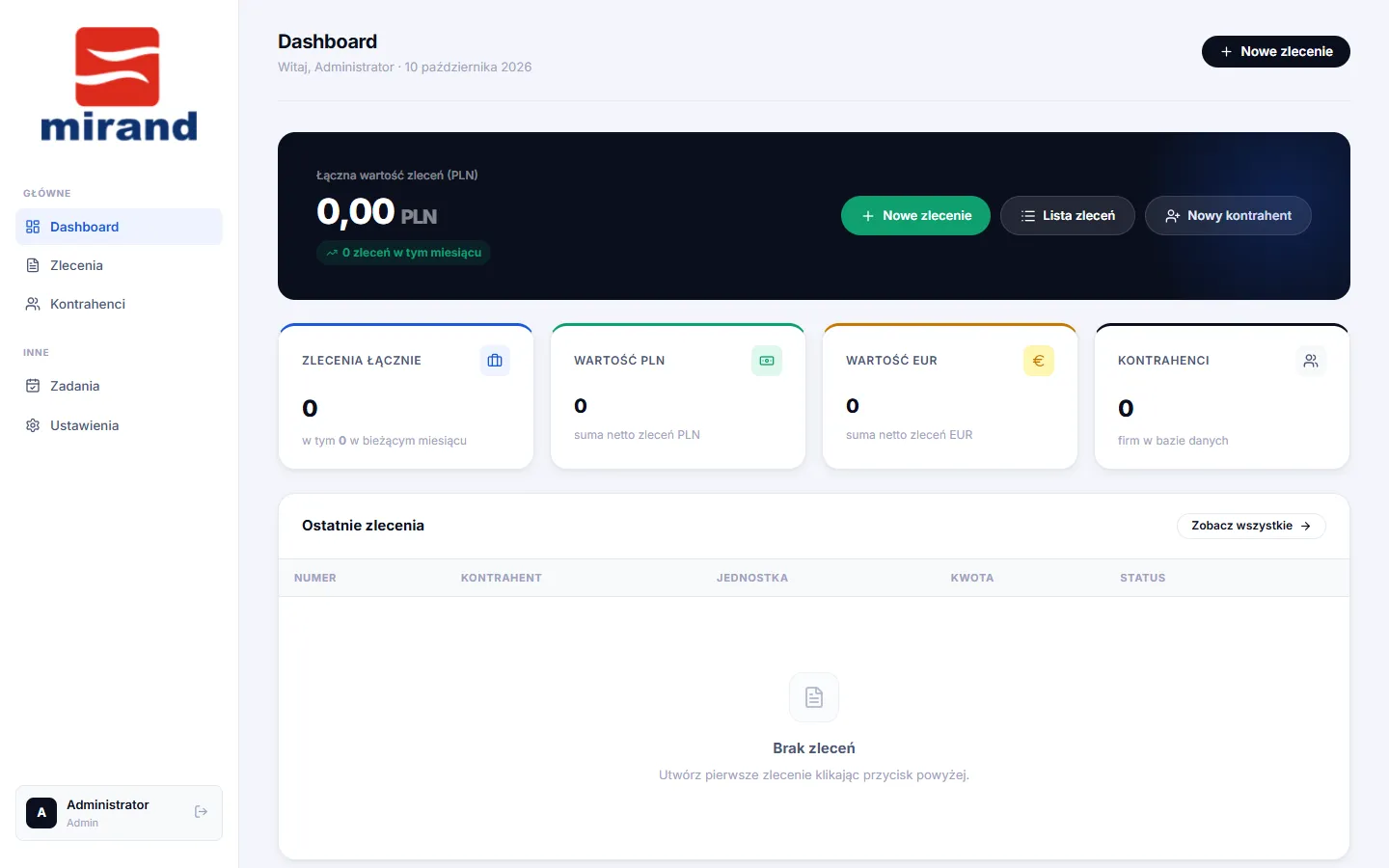Click 'w tym 0 w bieżącym miesiącu' text
1389x868 pixels.
[384, 441]
